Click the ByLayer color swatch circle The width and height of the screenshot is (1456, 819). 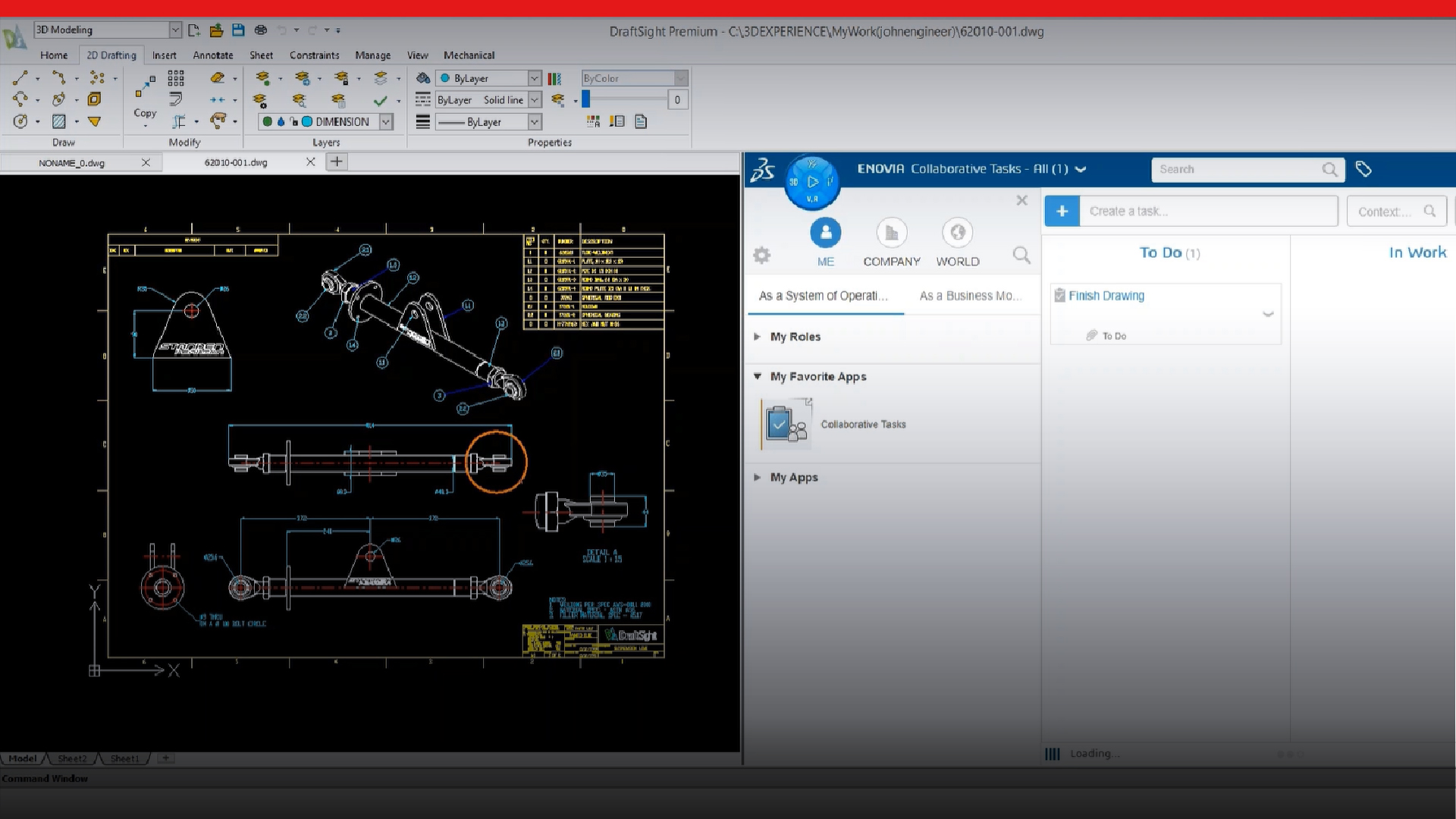(x=445, y=78)
